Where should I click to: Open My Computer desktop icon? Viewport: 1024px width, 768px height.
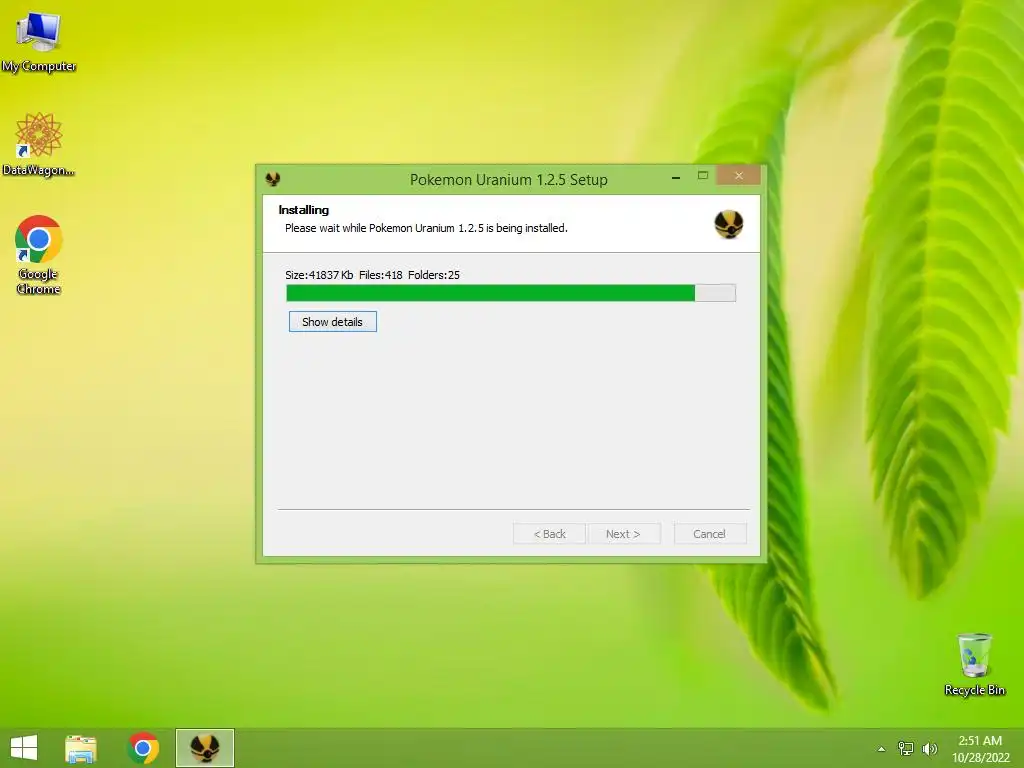click(39, 42)
